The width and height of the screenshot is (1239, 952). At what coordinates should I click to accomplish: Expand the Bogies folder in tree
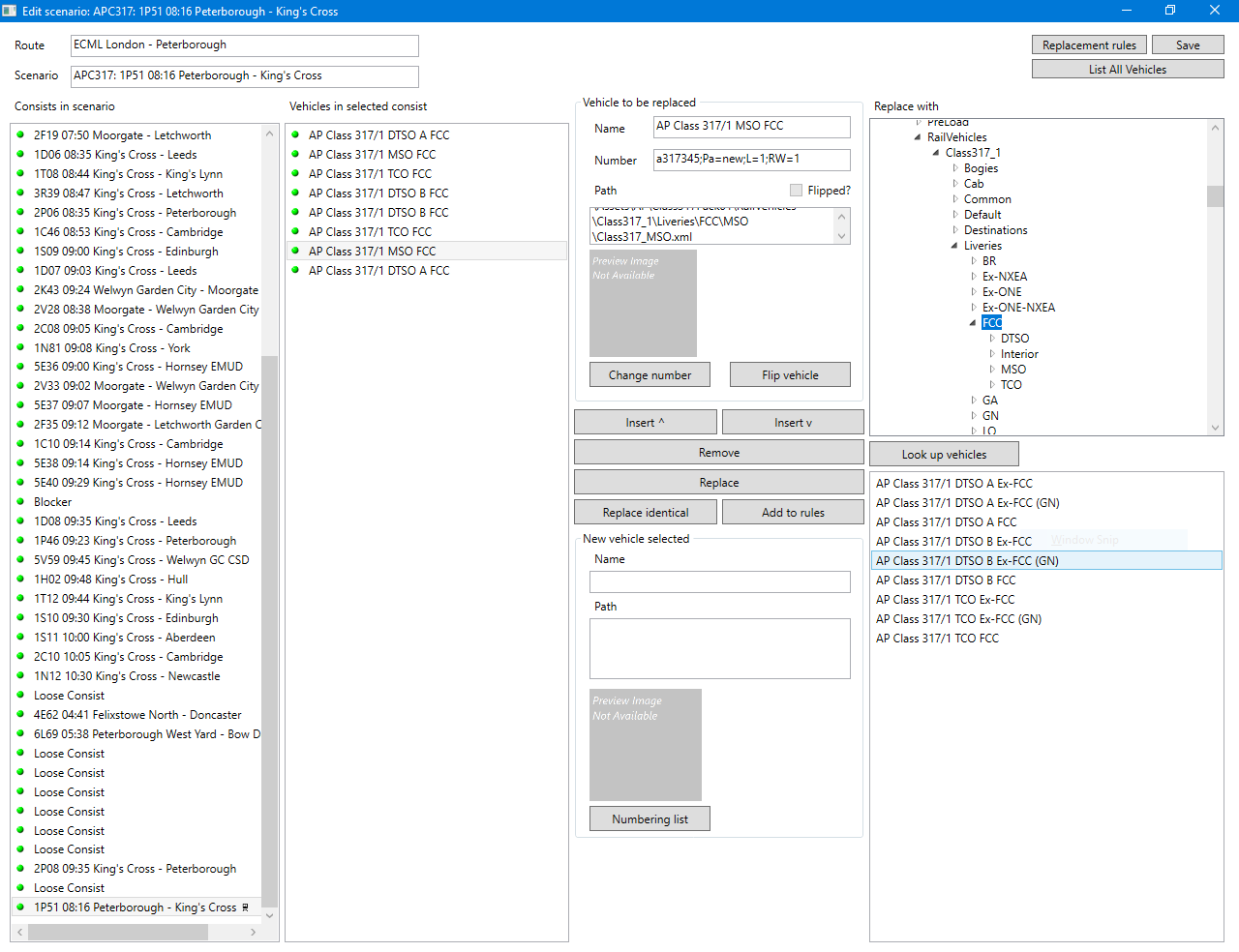[955, 168]
